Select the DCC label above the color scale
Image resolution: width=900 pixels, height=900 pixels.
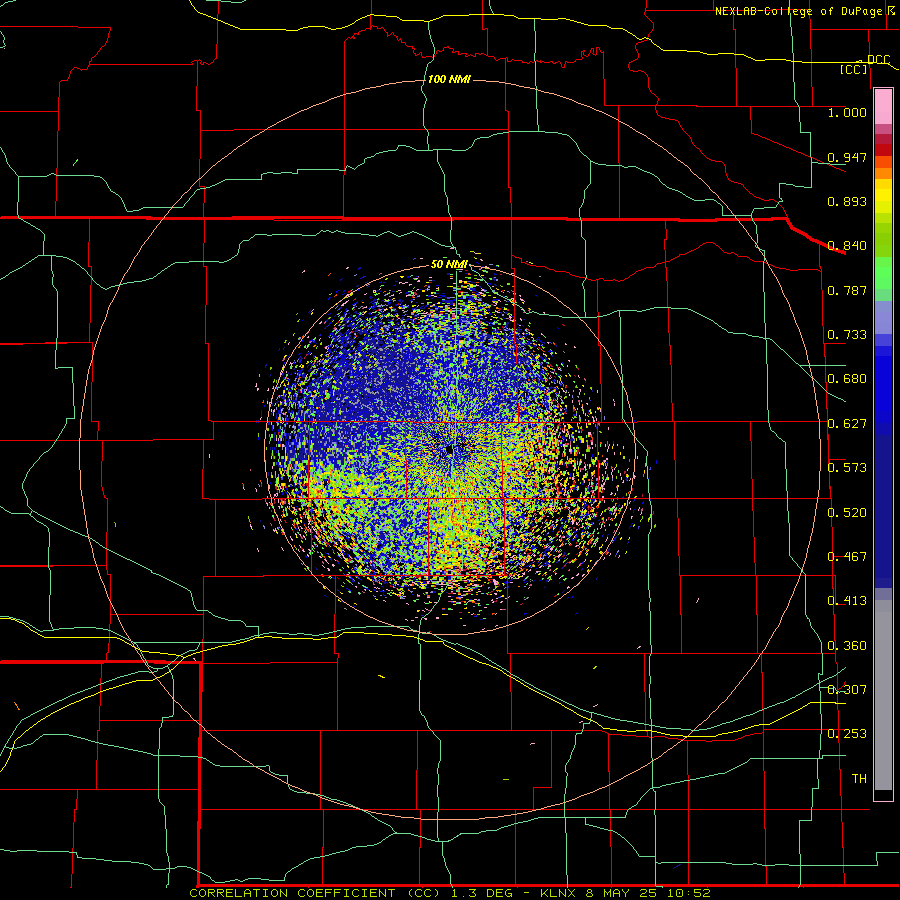(x=878, y=60)
